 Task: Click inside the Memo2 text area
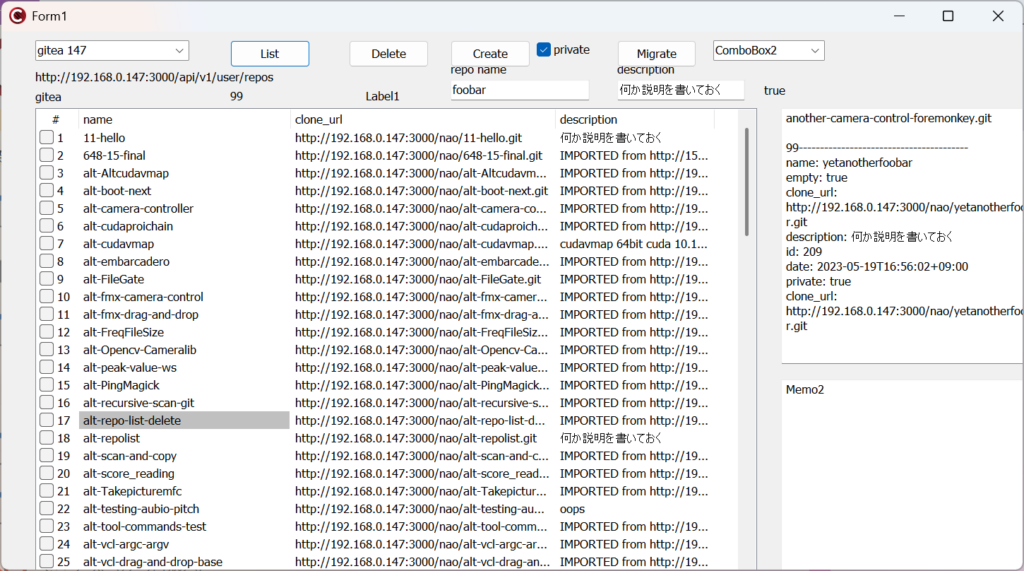(x=900, y=470)
